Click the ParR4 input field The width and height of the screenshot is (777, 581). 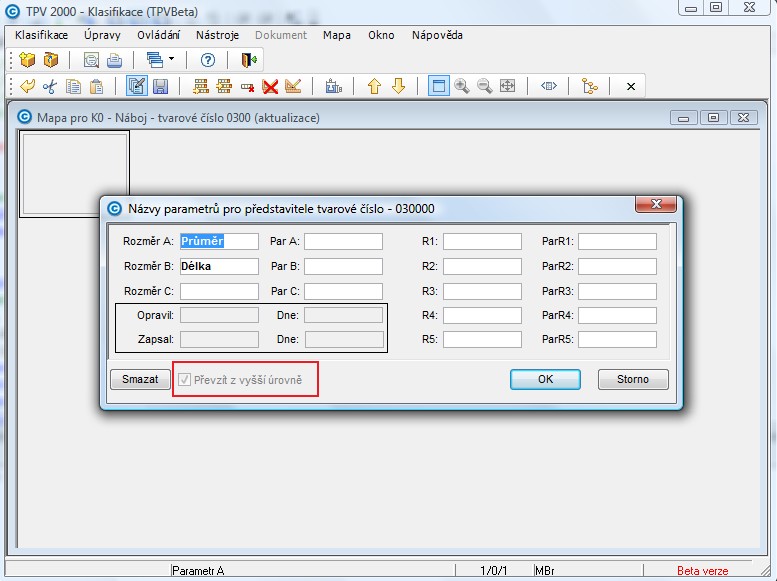[617, 315]
